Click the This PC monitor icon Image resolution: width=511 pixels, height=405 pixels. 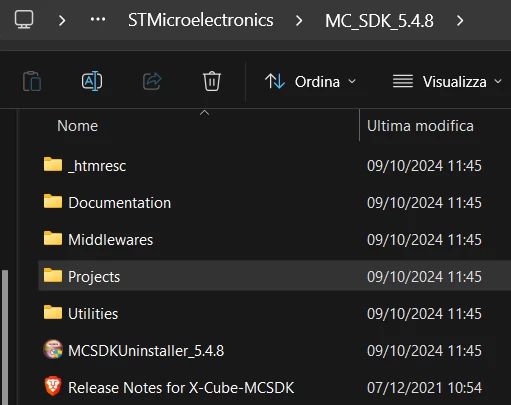(x=24, y=20)
